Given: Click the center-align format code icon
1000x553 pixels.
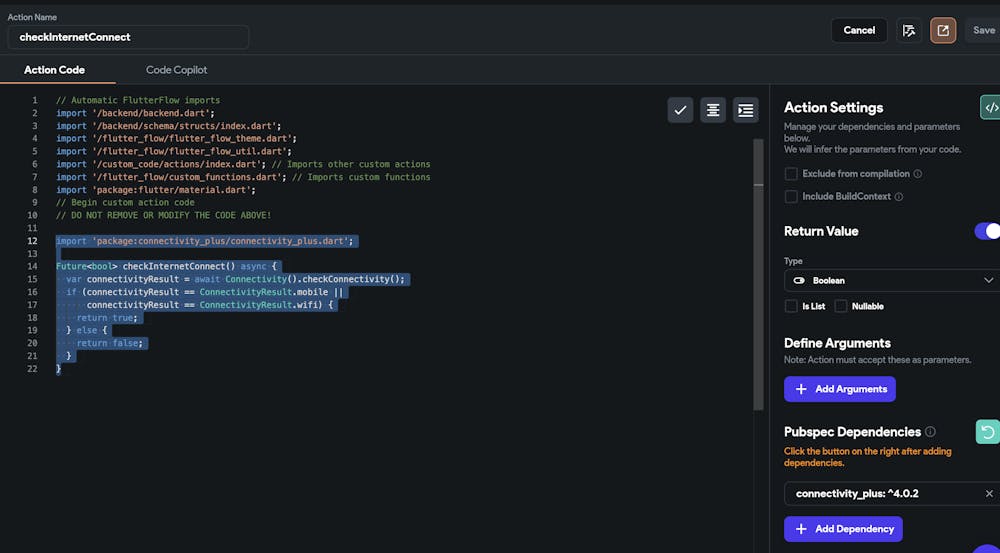Looking at the screenshot, I should point(713,110).
